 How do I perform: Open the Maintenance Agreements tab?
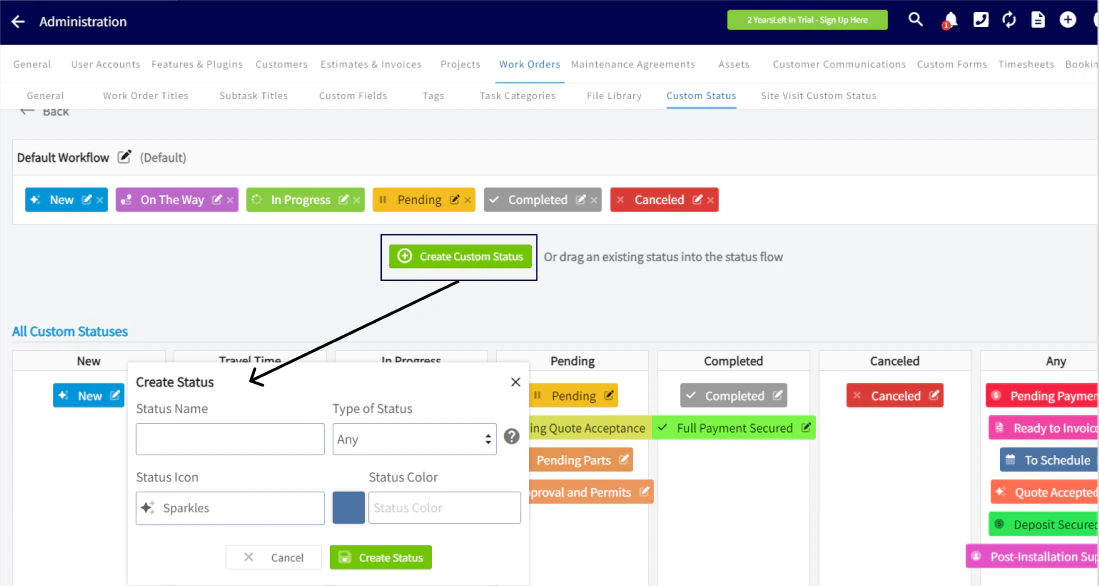633,64
